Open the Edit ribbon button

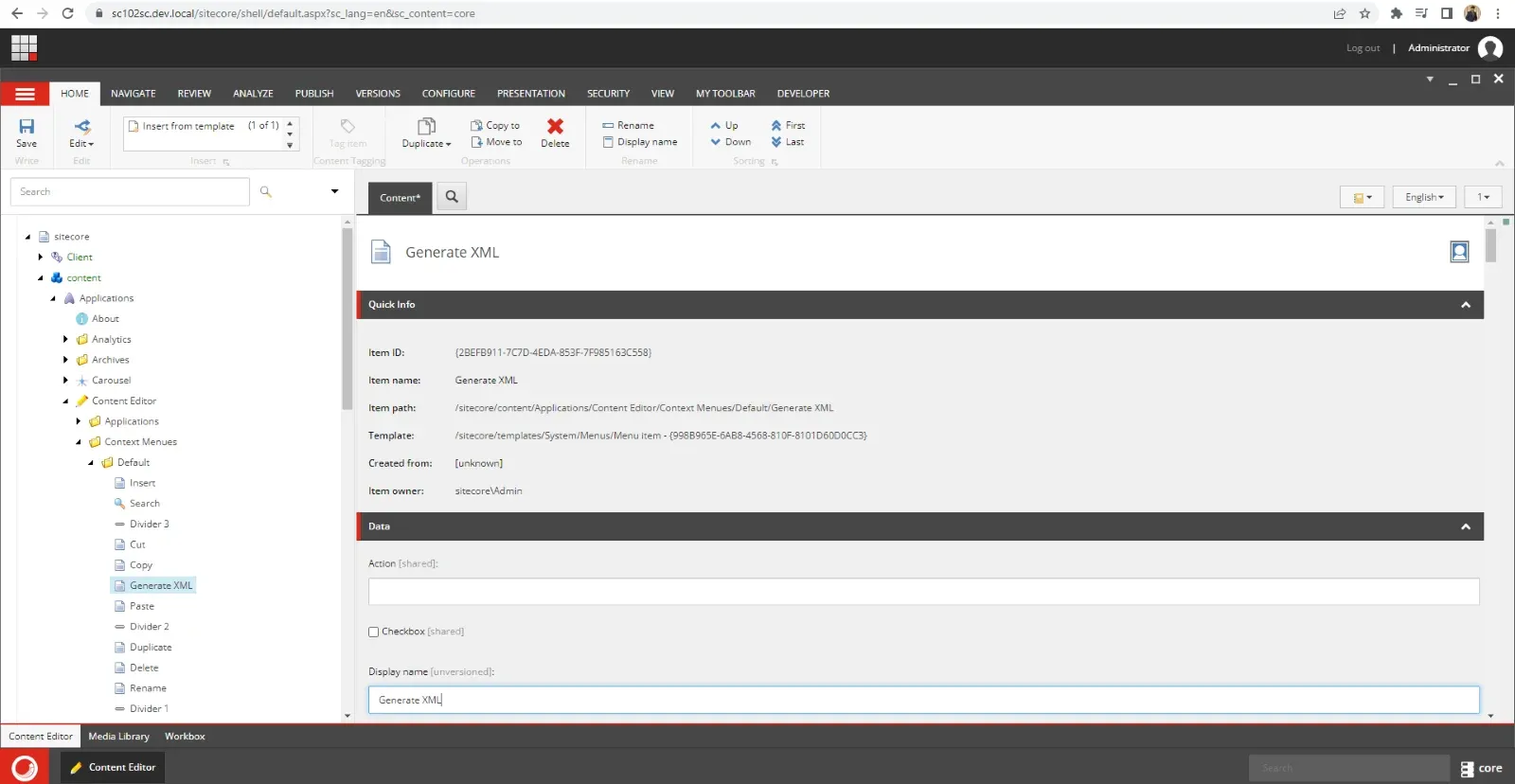click(x=81, y=134)
